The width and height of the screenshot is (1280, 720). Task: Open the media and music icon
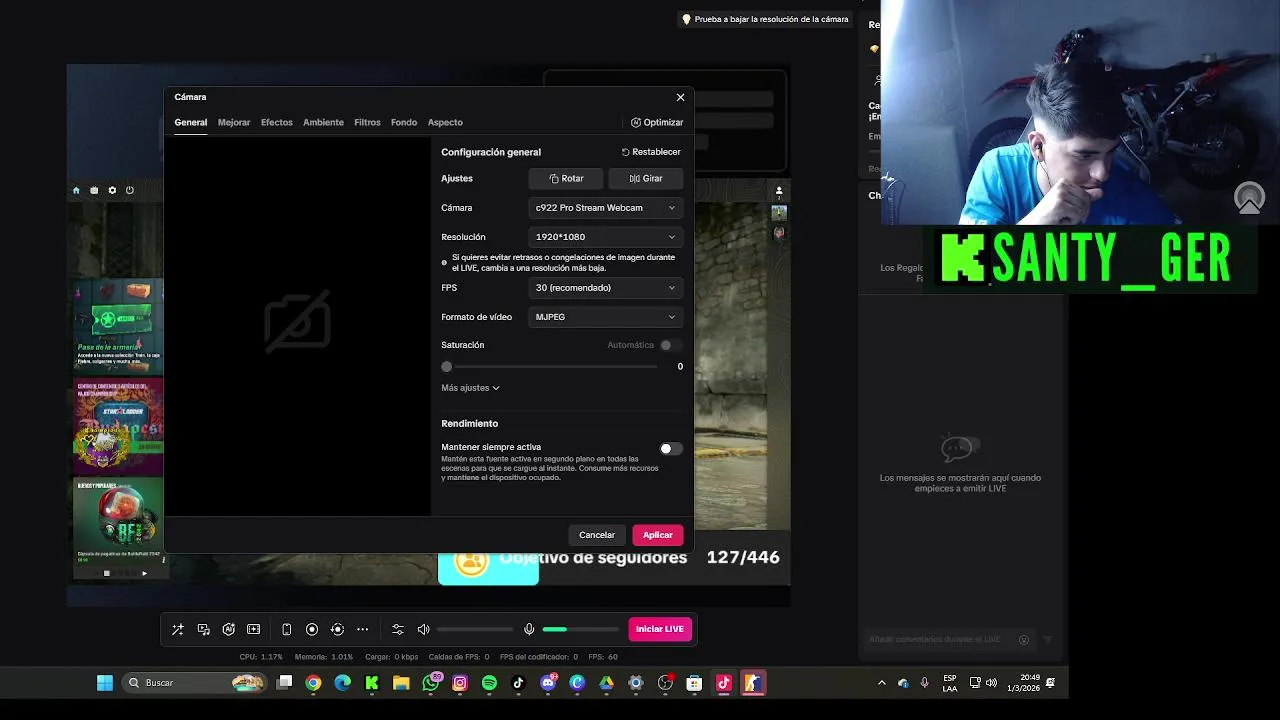(x=204, y=629)
